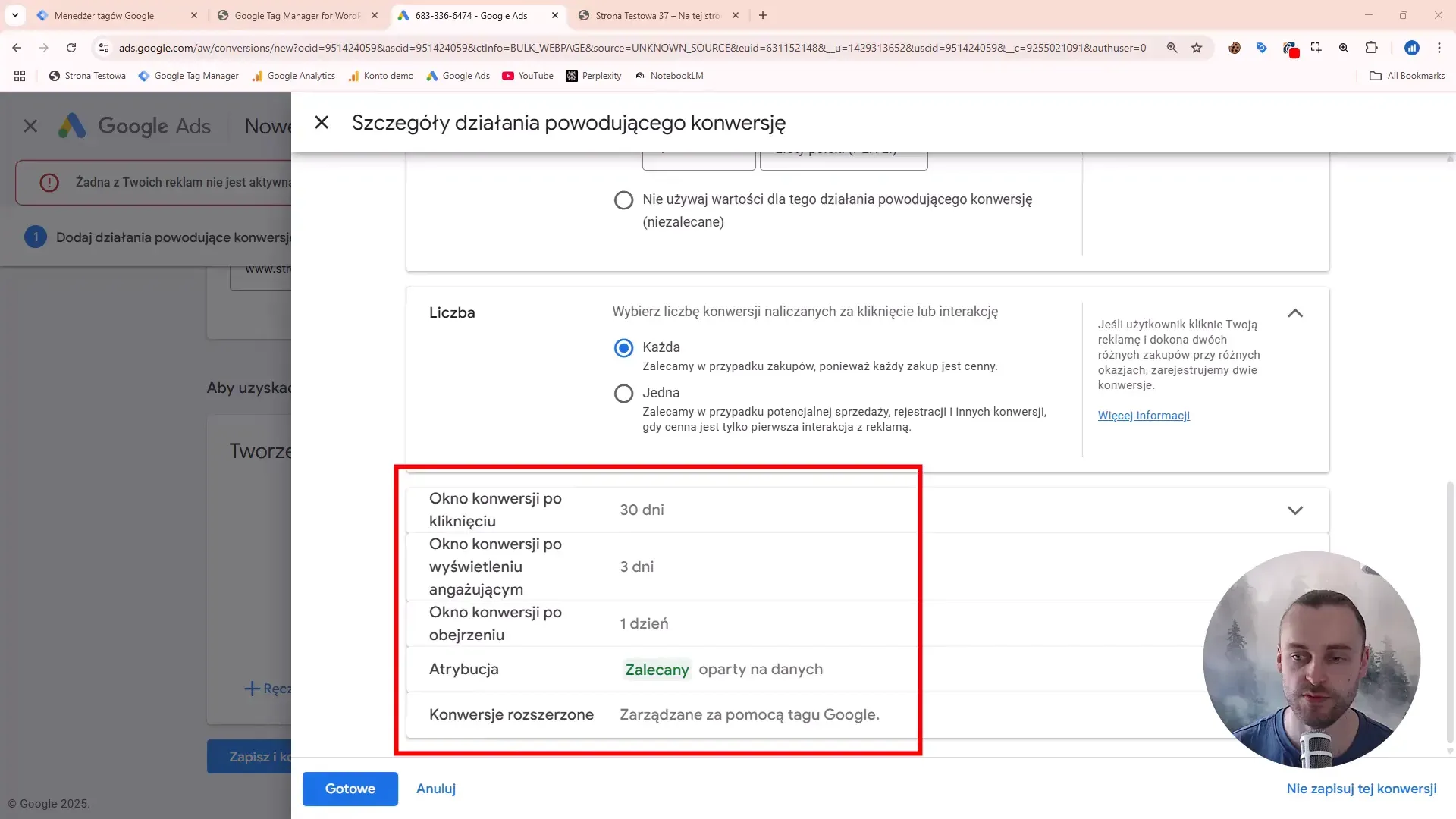Click the Anuluj button
This screenshot has height=819, width=1456.
pos(436,789)
